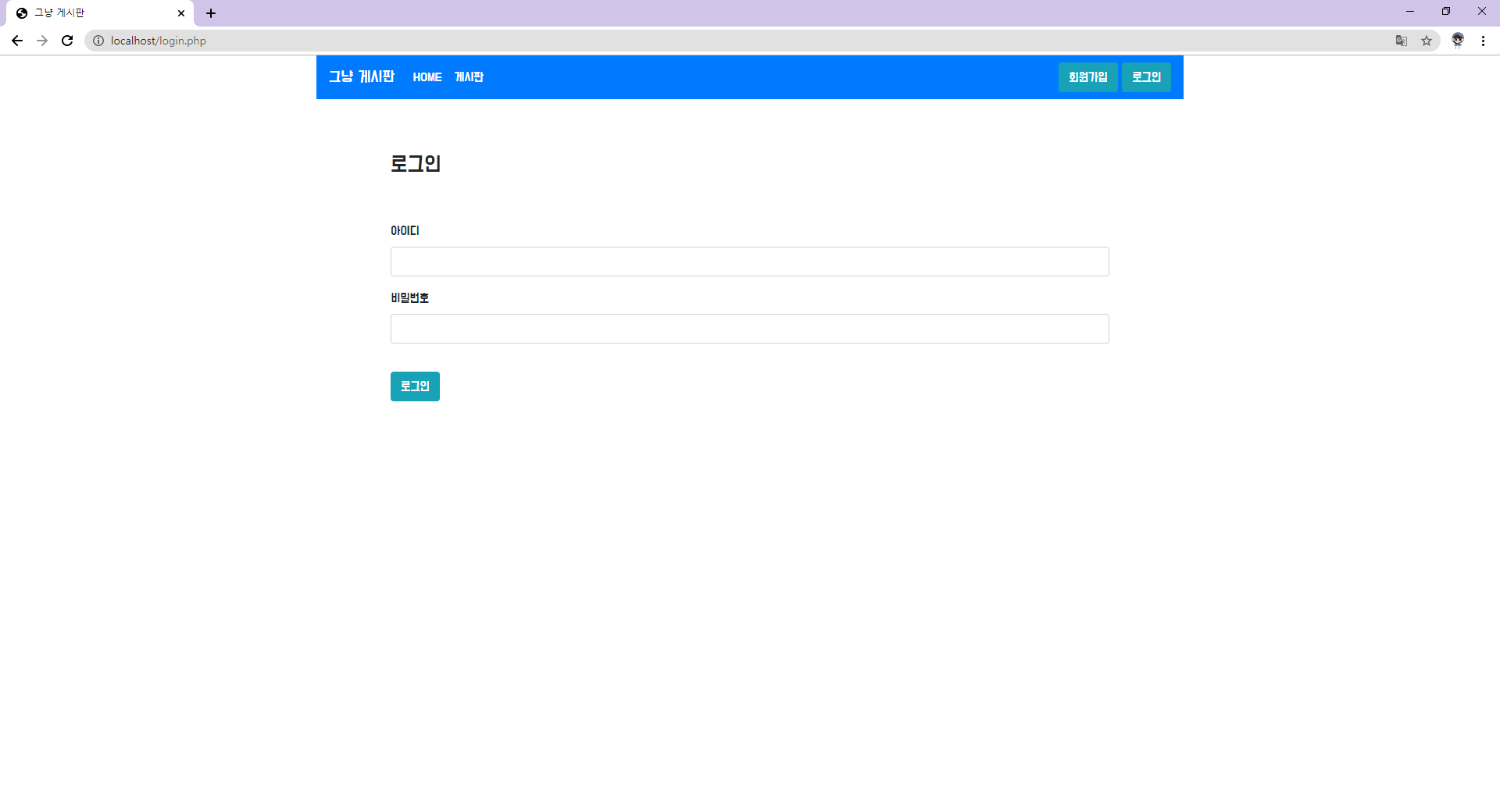Open the Chrome three-dot menu

point(1483,41)
